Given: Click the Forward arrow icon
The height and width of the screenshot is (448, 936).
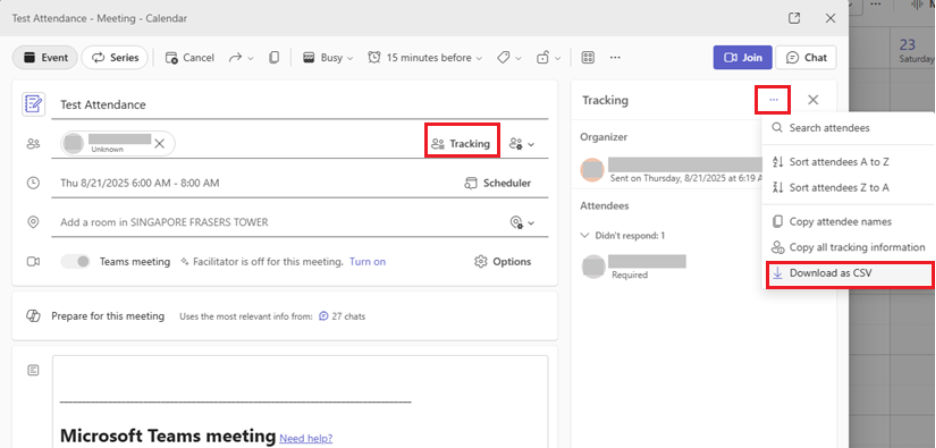Looking at the screenshot, I should 235,58.
